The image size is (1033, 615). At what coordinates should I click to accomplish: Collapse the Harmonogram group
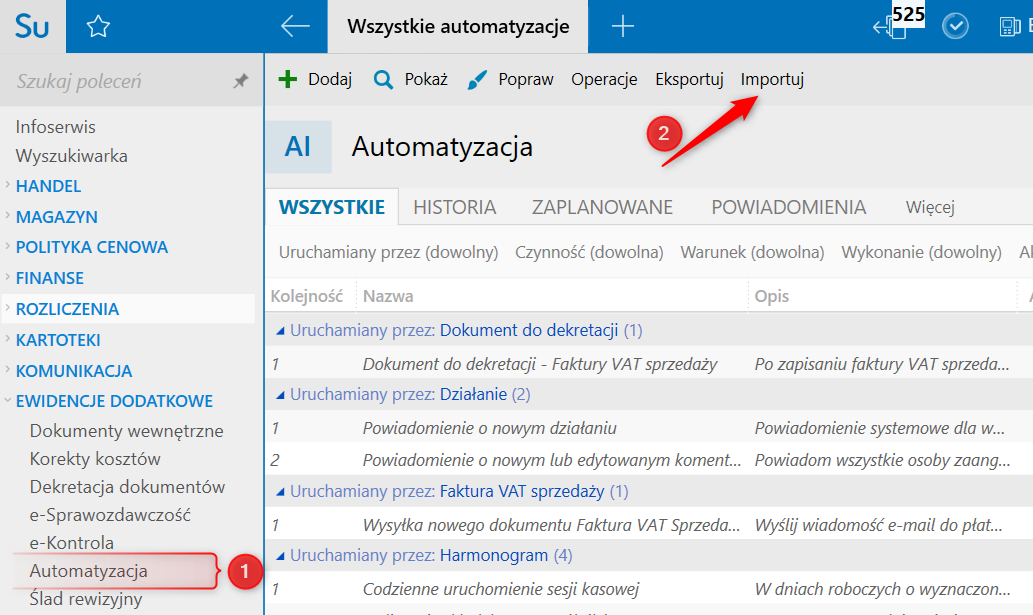click(x=281, y=555)
